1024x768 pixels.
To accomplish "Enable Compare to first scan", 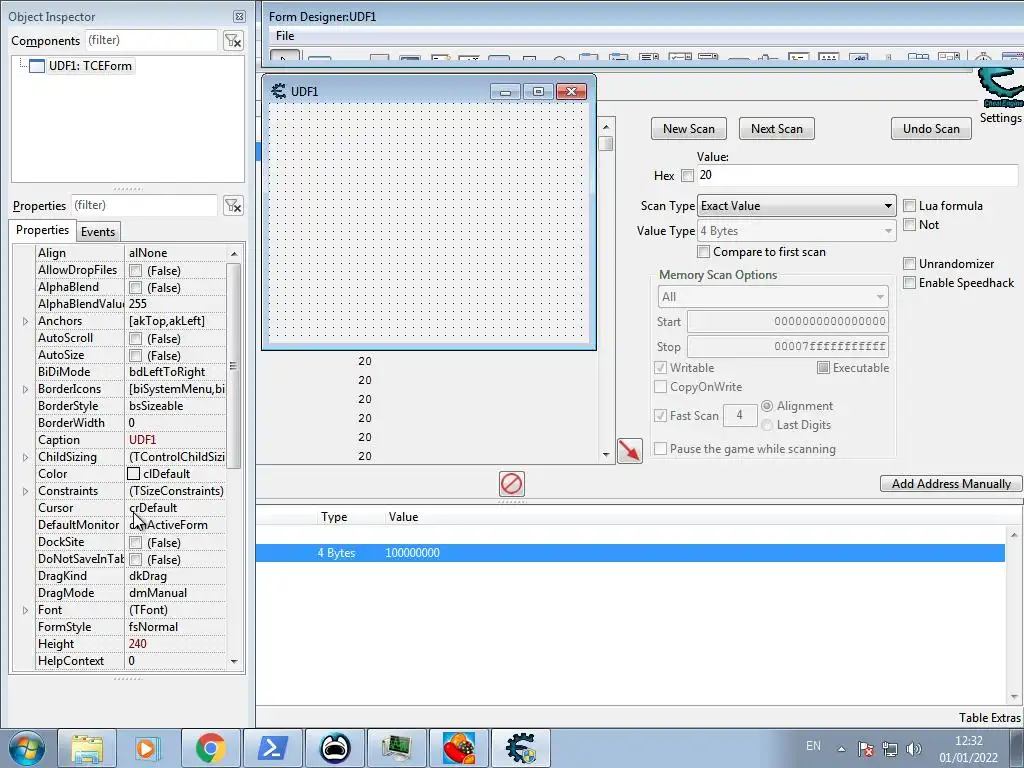I will click(703, 251).
